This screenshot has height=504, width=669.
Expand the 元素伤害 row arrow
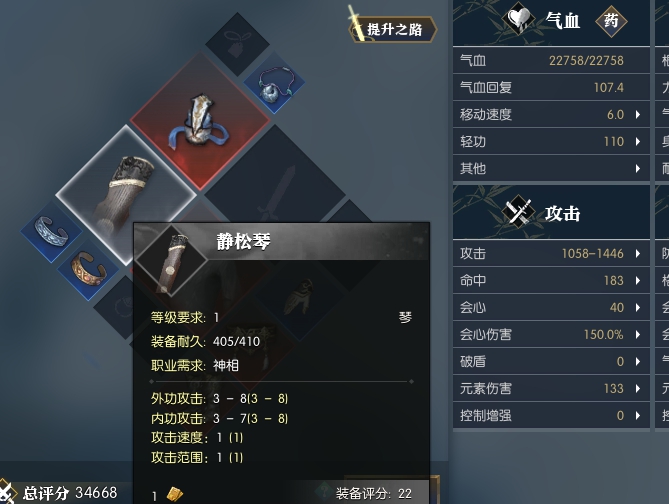click(638, 388)
